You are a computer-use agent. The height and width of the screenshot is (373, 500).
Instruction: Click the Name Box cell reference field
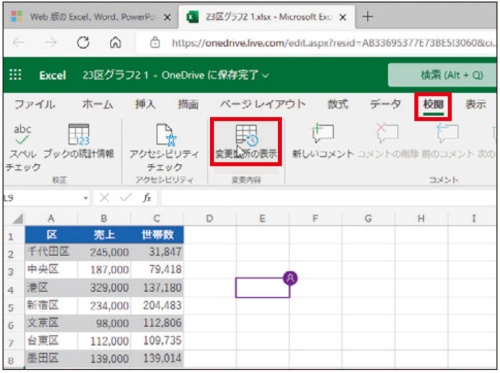click(x=42, y=198)
